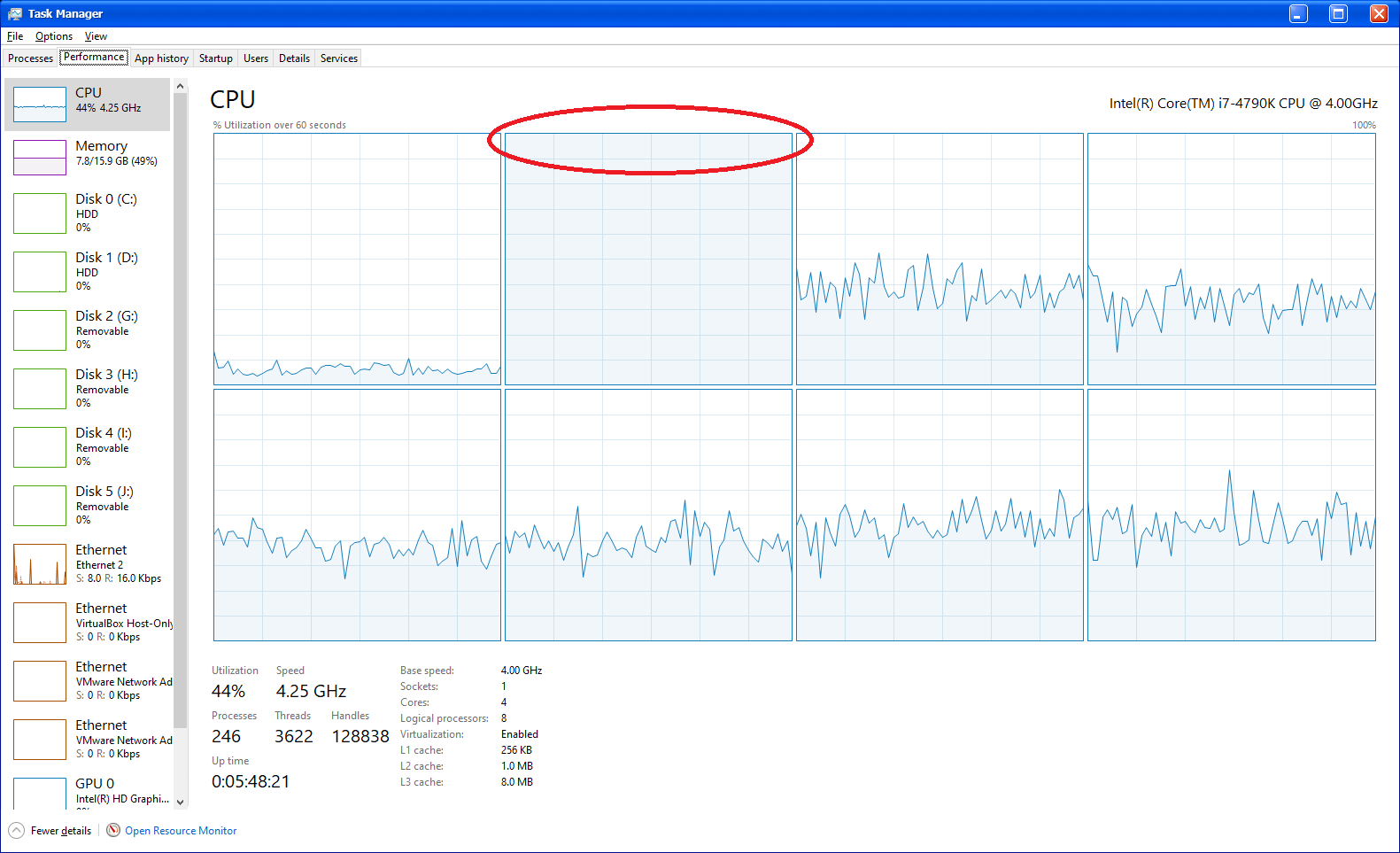Viewport: 1400px width, 853px height.
Task: Open the Details tab
Action: [x=294, y=58]
